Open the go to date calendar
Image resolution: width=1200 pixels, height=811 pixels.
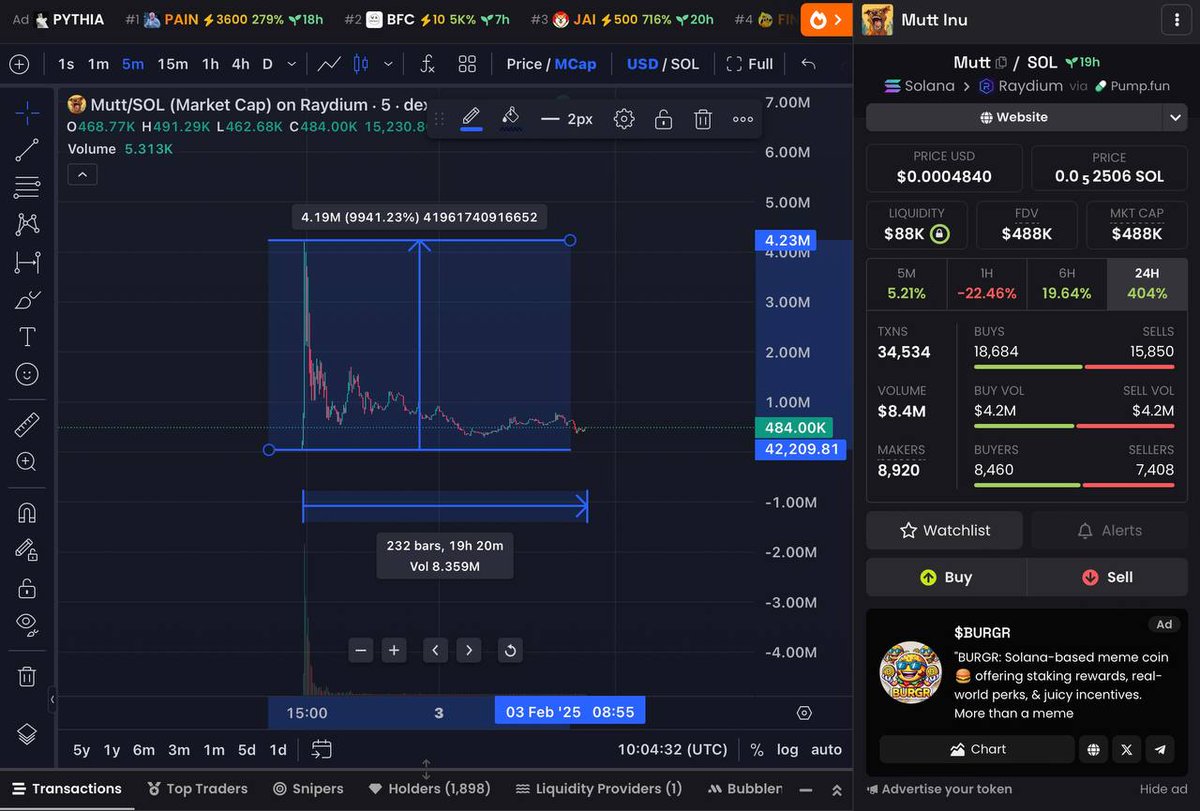321,749
